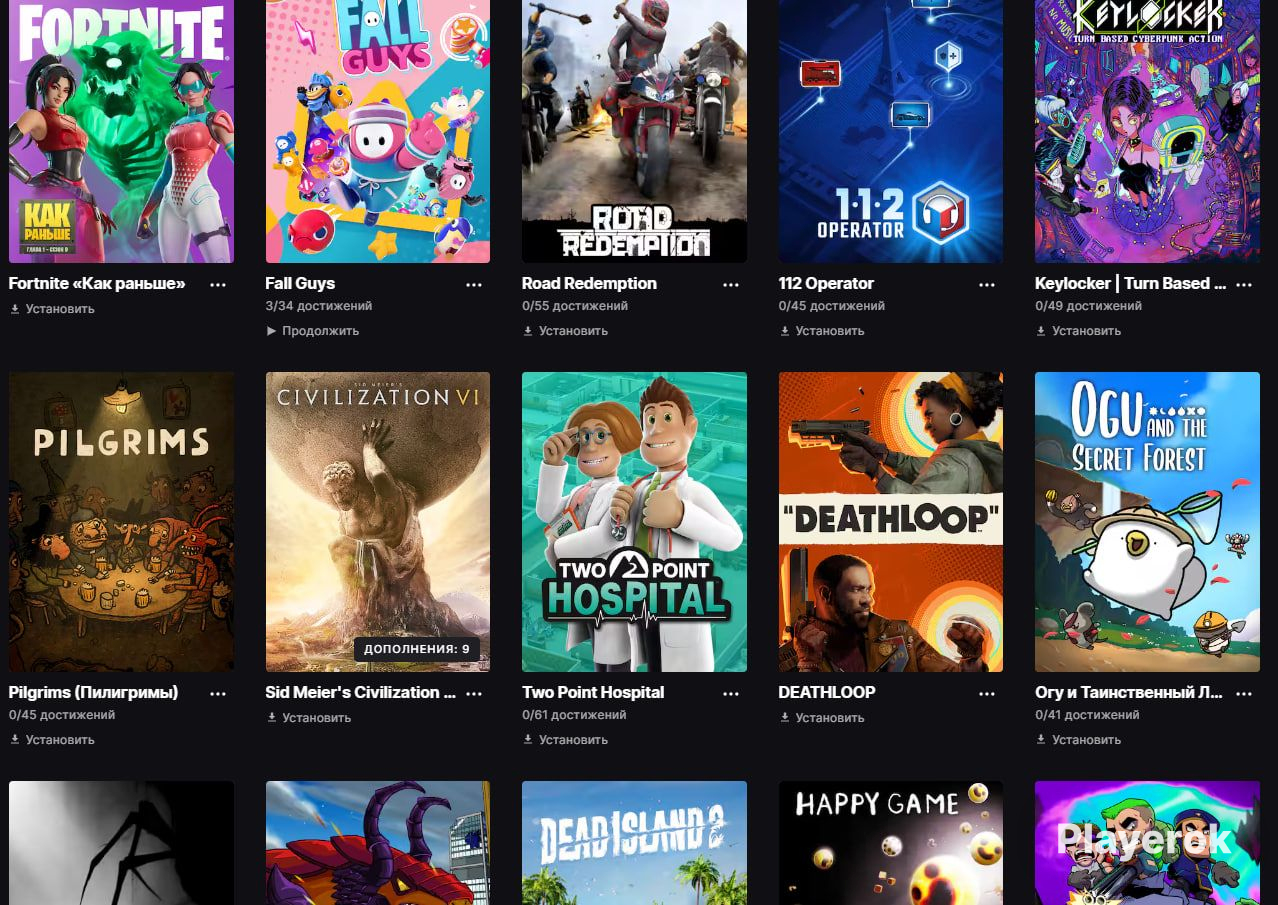
Task: Click 3/34 достижений under Fall Guys
Action: point(319,306)
